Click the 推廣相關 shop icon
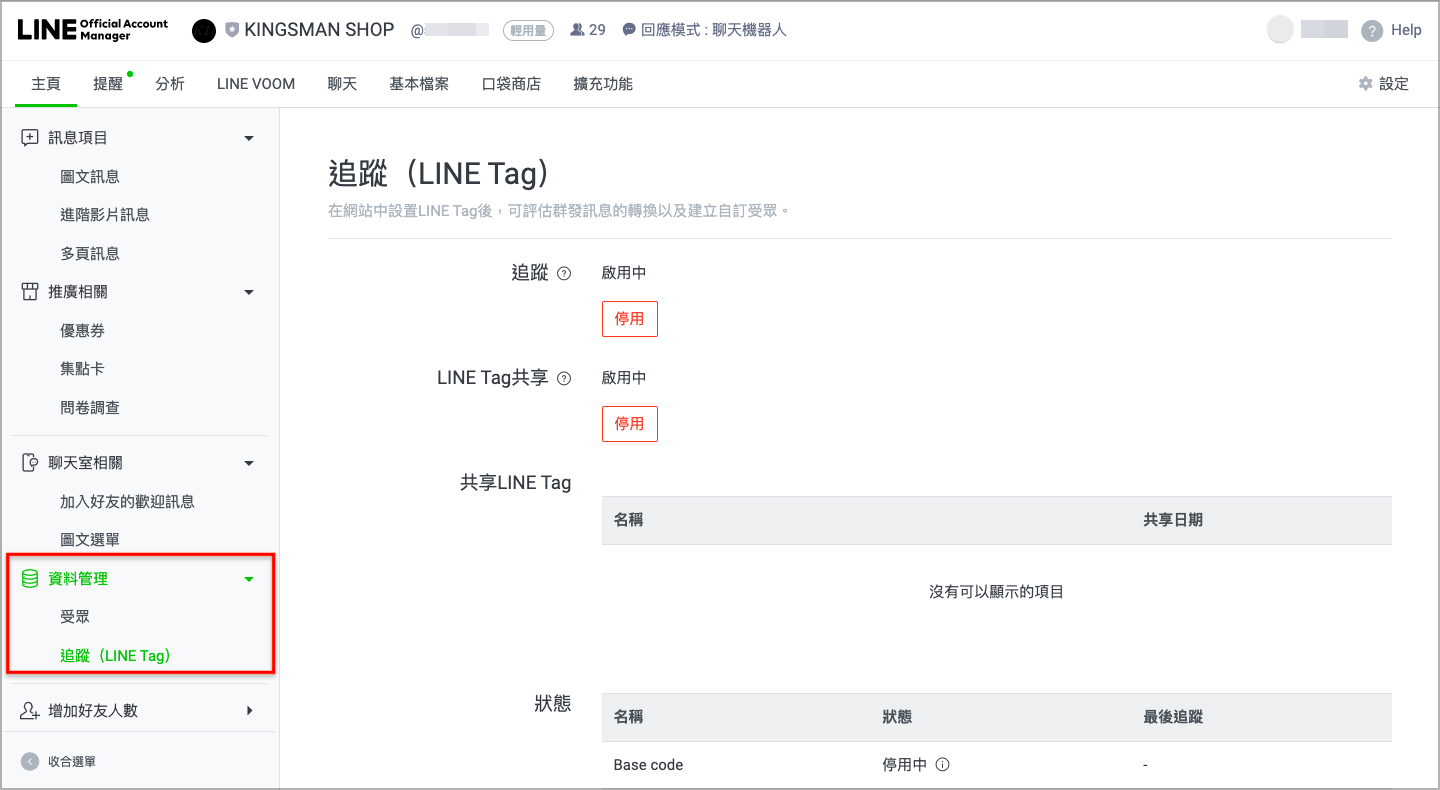This screenshot has height=790, width=1440. coord(30,292)
